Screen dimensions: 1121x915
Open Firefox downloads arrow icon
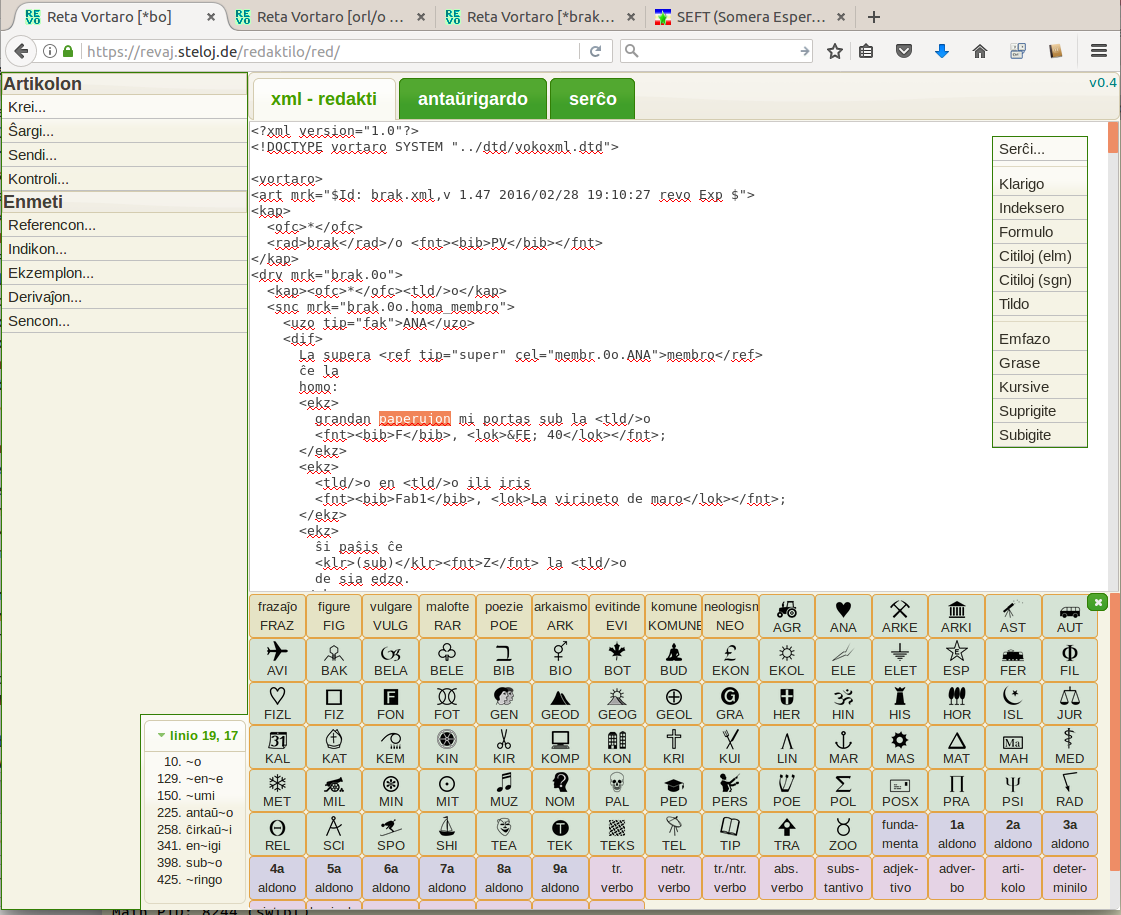click(x=941, y=51)
